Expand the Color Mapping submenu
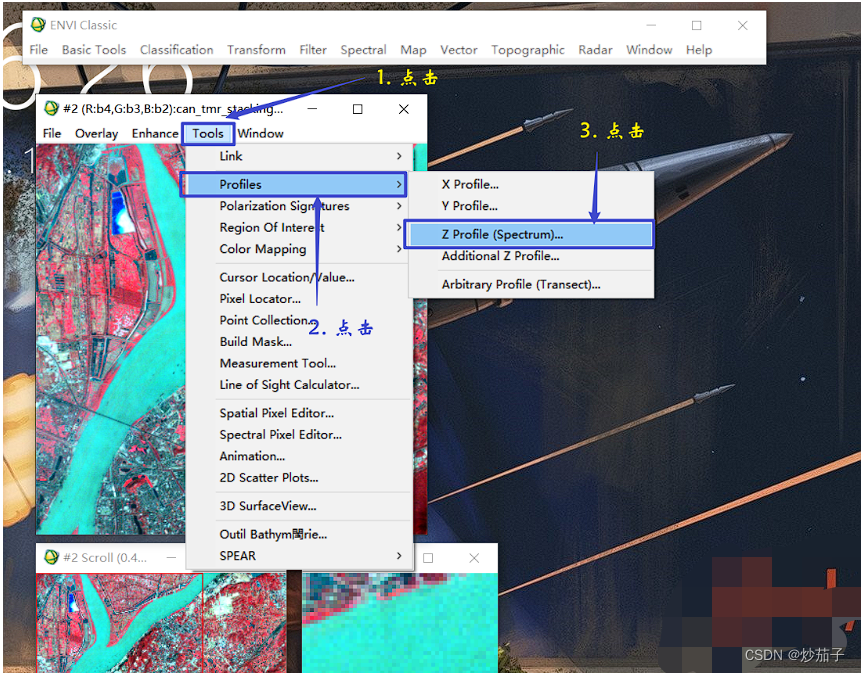The image size is (861, 673). point(299,249)
